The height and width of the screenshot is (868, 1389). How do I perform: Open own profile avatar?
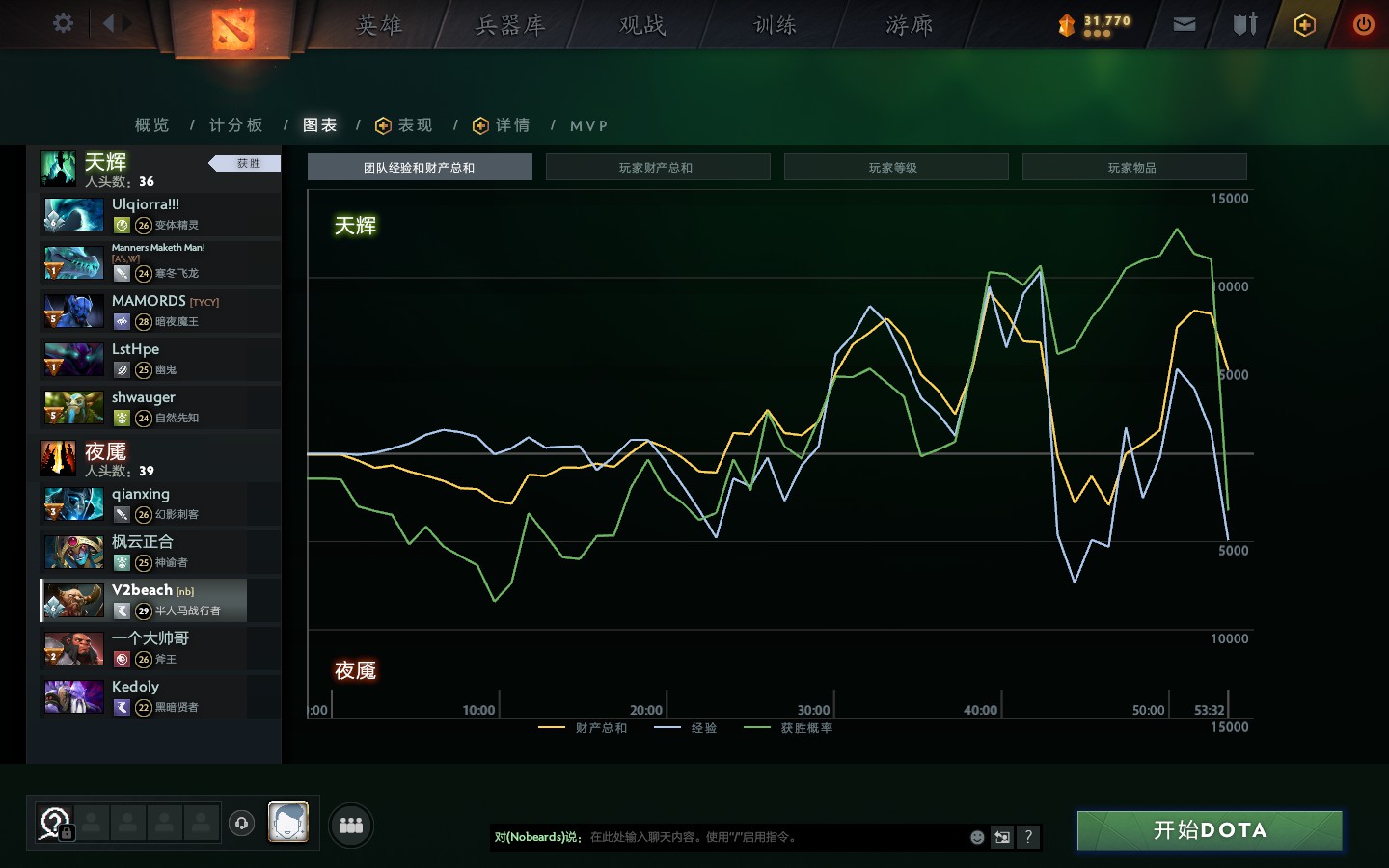[x=288, y=823]
